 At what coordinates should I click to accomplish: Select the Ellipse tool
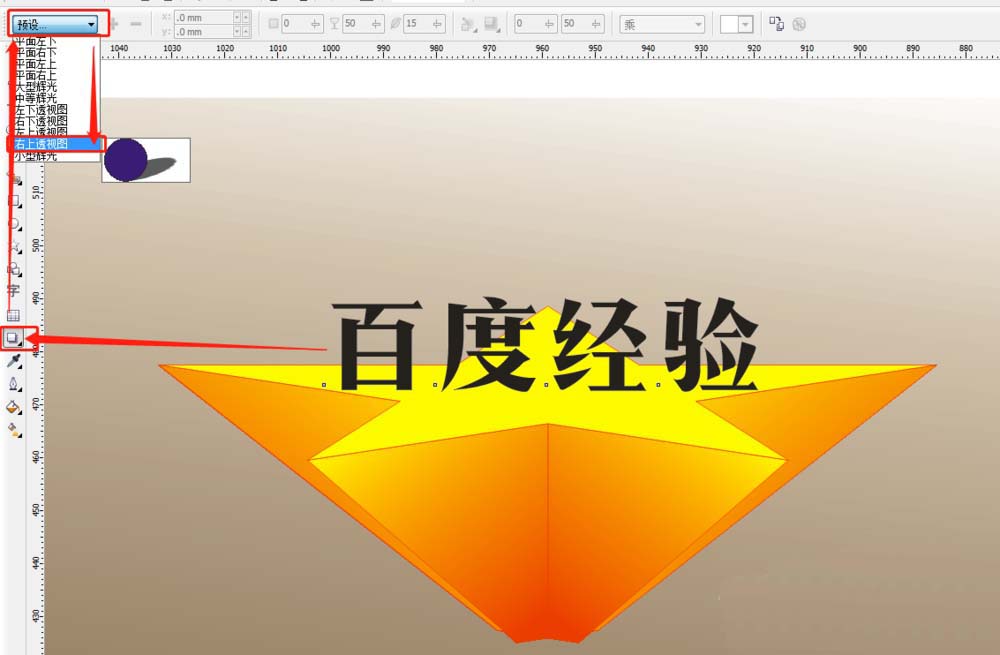tap(13, 224)
